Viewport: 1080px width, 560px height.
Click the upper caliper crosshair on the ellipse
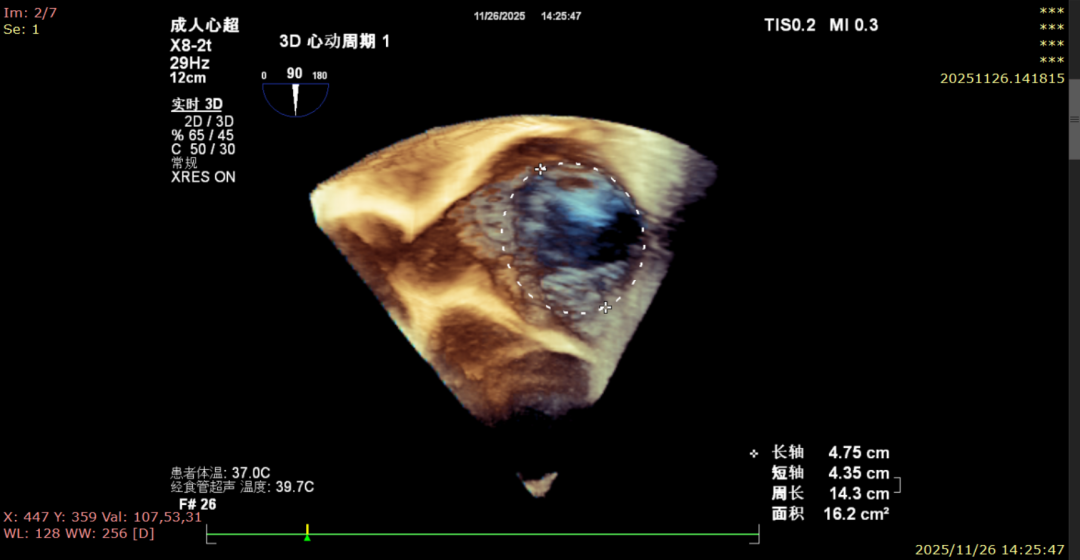coord(541,169)
